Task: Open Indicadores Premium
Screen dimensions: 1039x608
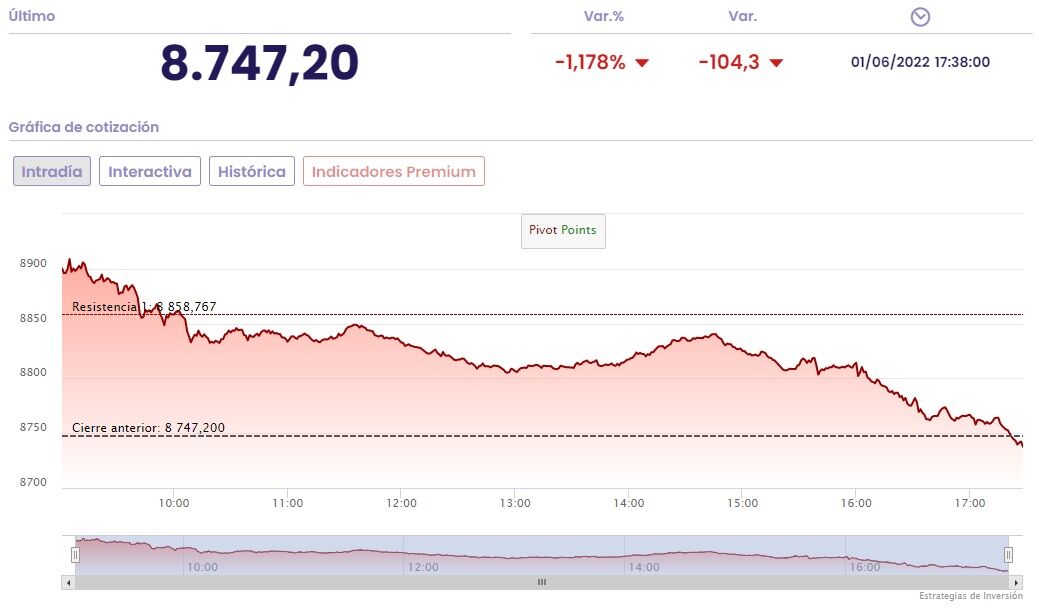Action: point(394,171)
